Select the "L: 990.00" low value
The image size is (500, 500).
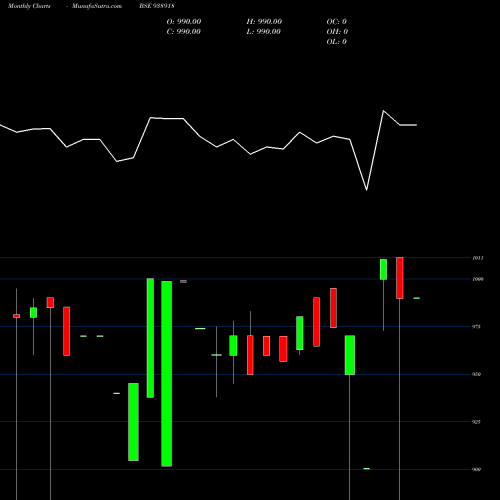point(263,32)
